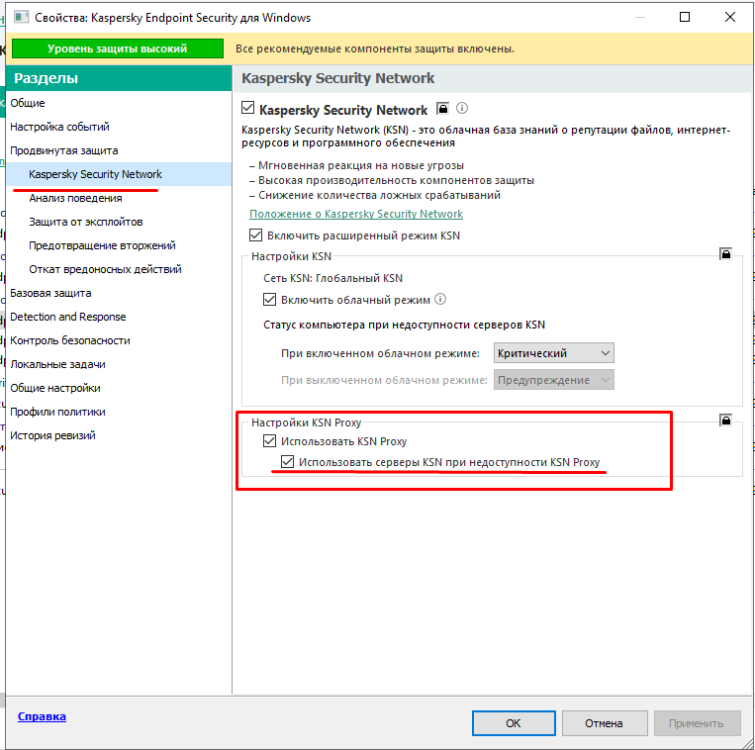Minimize the properties window

(639, 17)
